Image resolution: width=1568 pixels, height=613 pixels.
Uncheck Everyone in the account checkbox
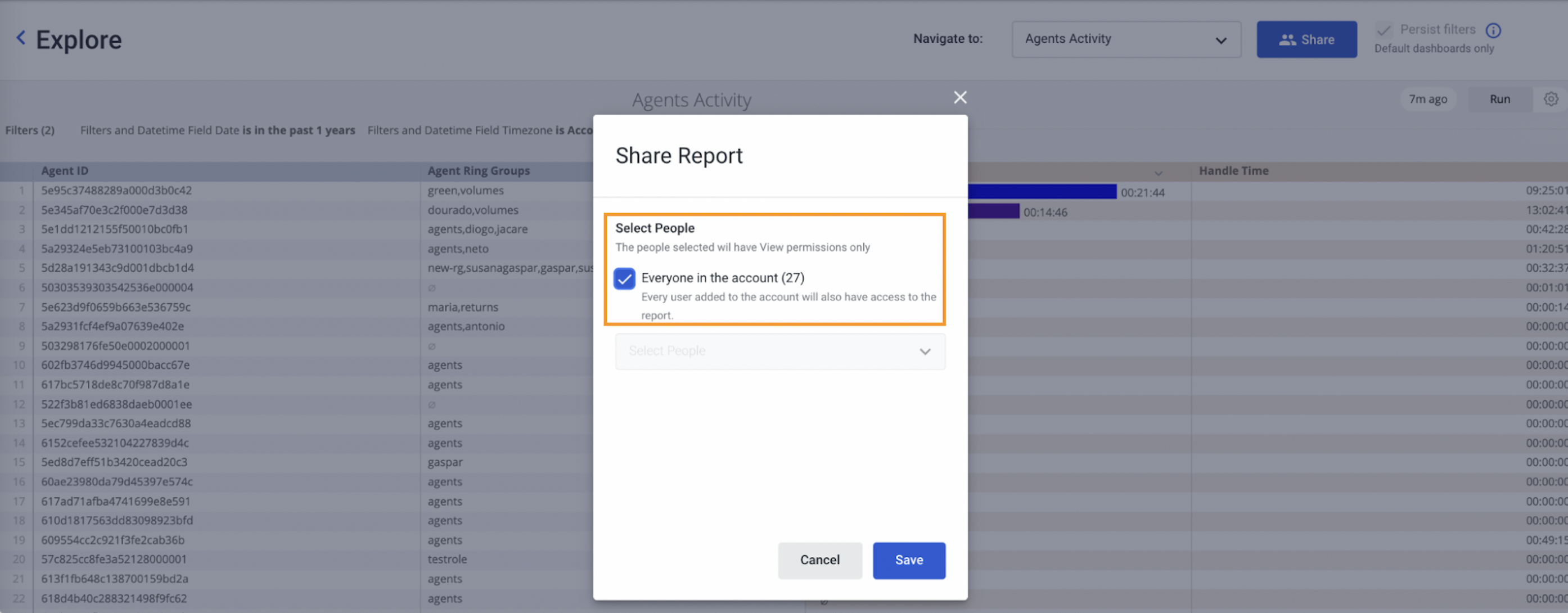click(624, 279)
